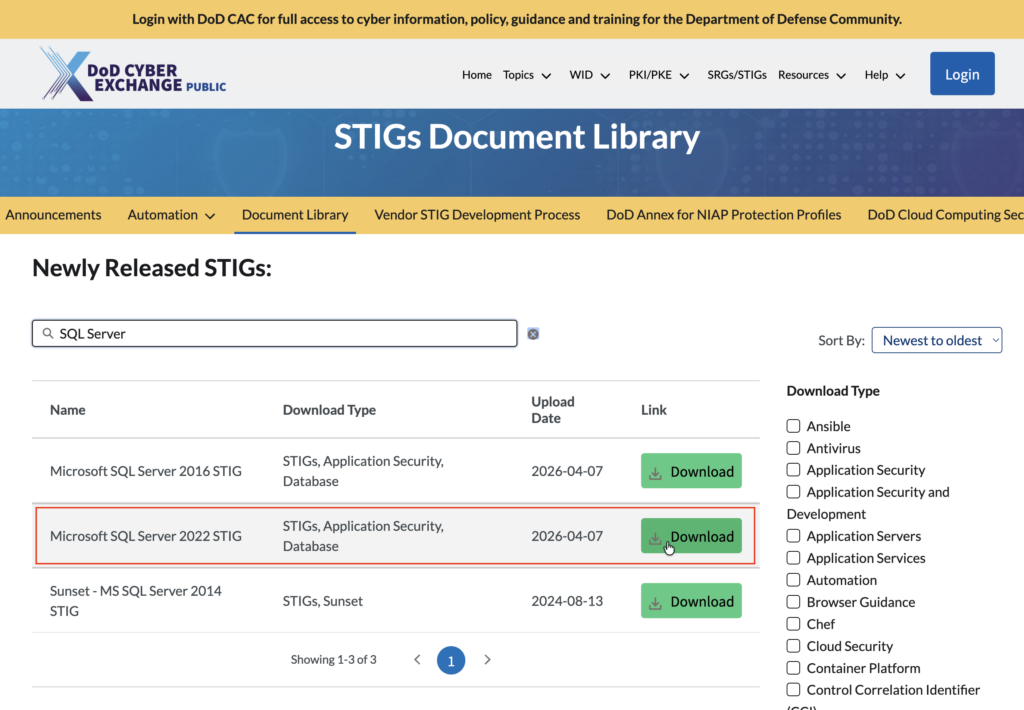Screen dimensions: 1024x710
Task: Enable the Browser Guidance checkbox
Action: (x=793, y=602)
